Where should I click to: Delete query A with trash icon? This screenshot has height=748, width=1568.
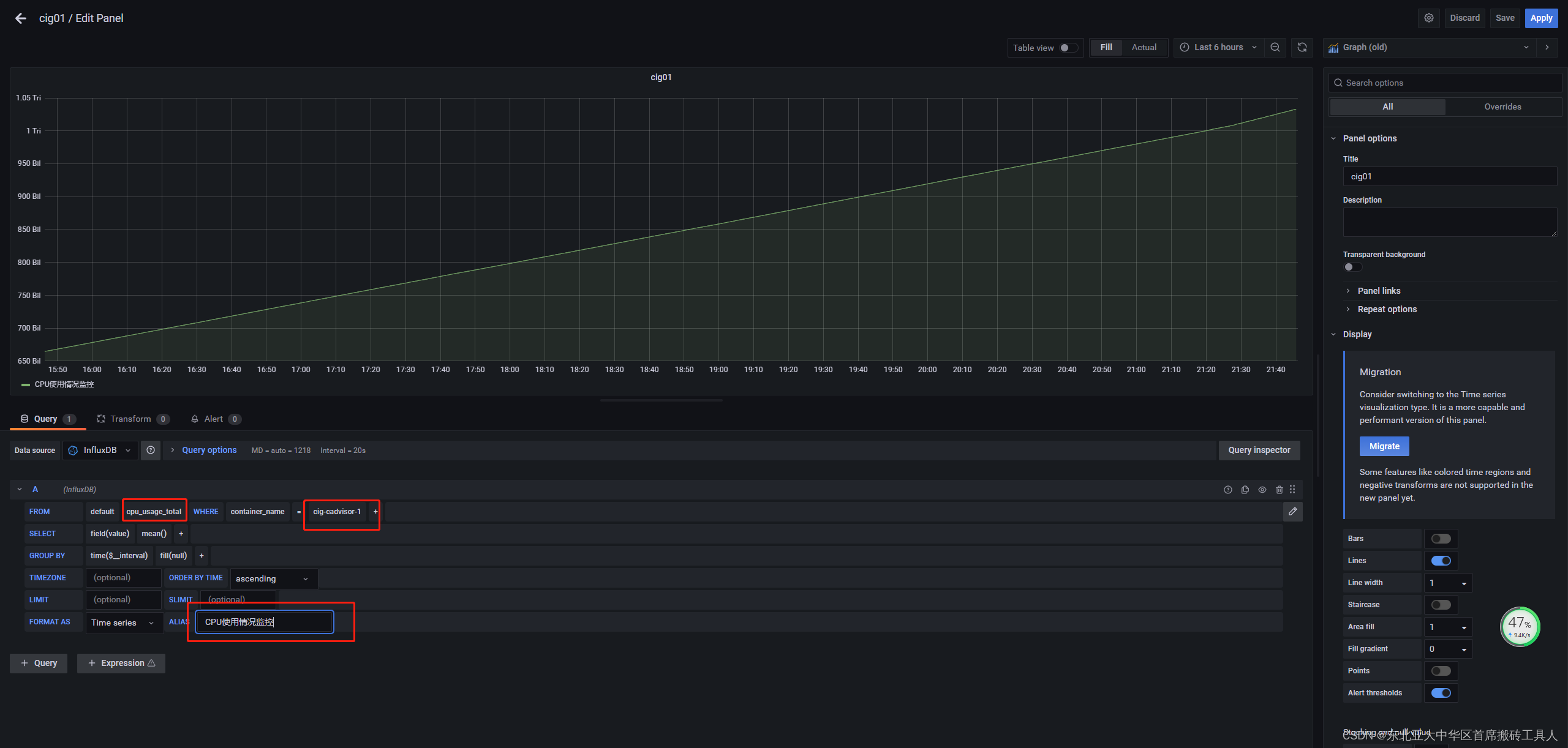(1280, 490)
